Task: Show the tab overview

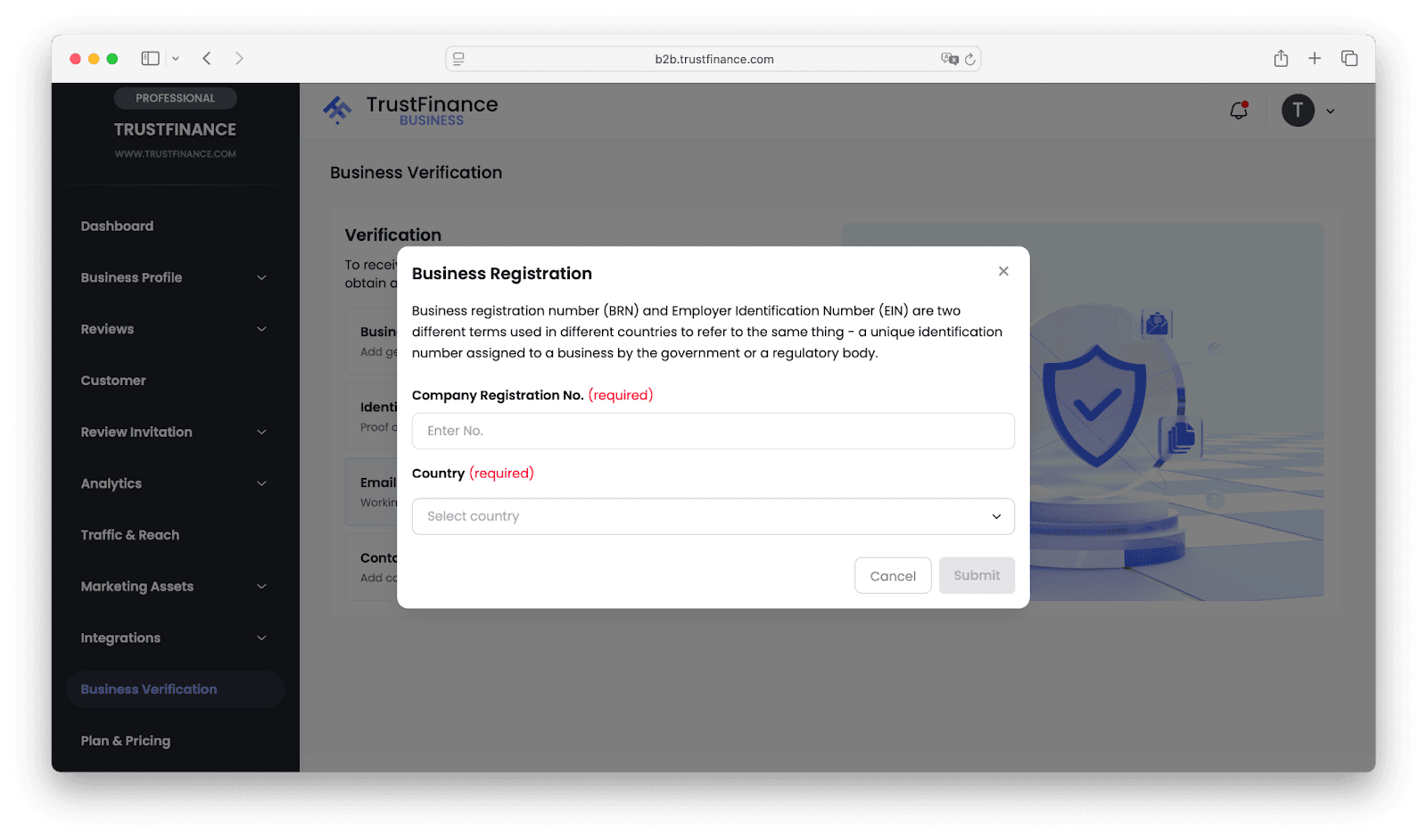Action: (x=1349, y=59)
